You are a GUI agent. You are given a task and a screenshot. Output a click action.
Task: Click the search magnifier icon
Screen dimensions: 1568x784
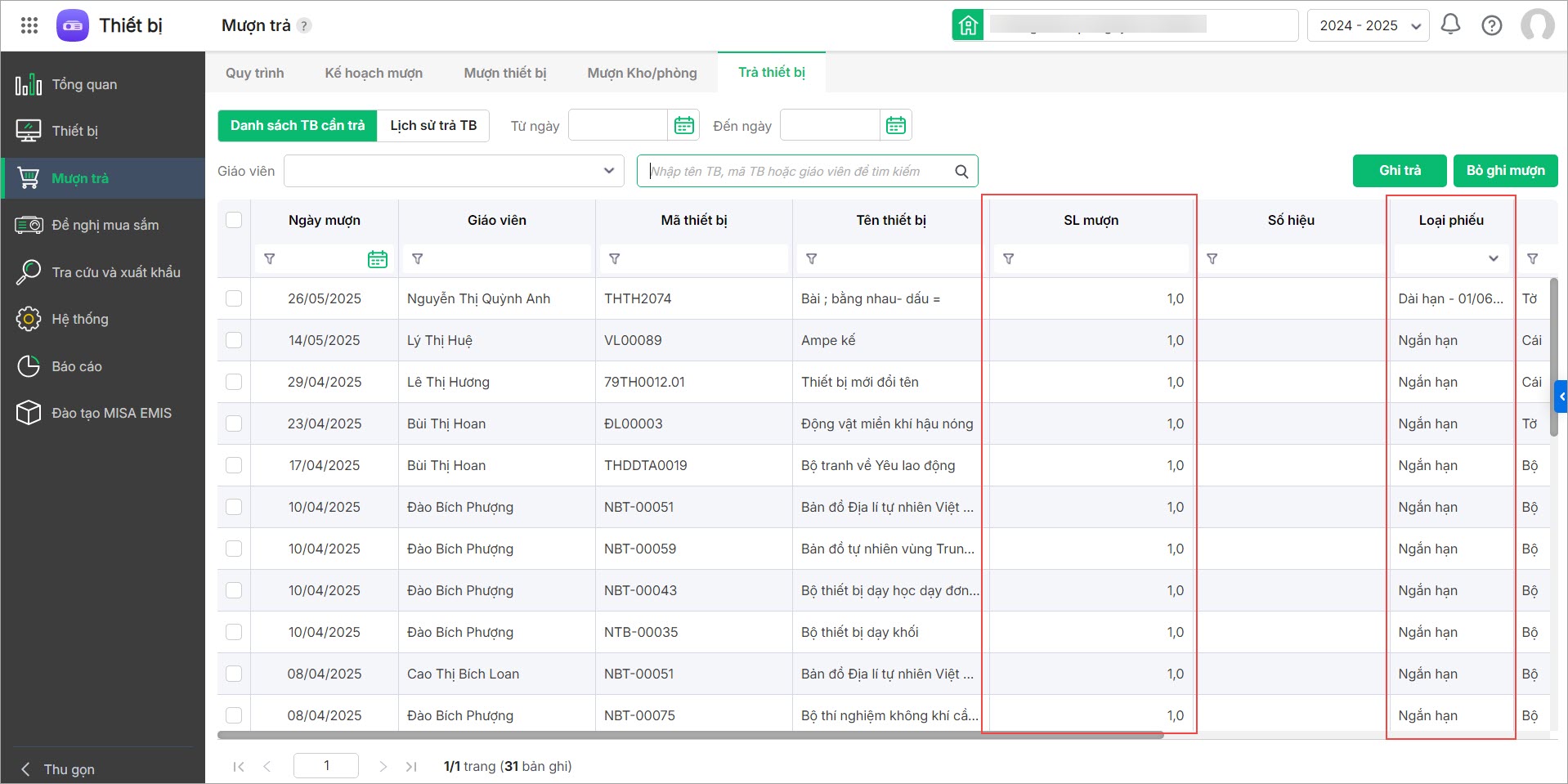pyautogui.click(x=961, y=172)
